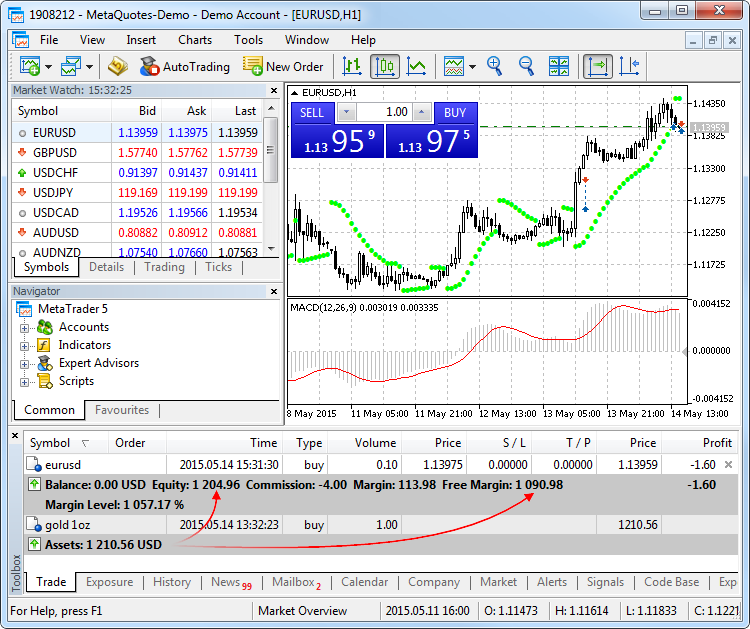The height and width of the screenshot is (629, 750).
Task: Select GBPUSD symbol in Market Watch
Action: (54, 153)
